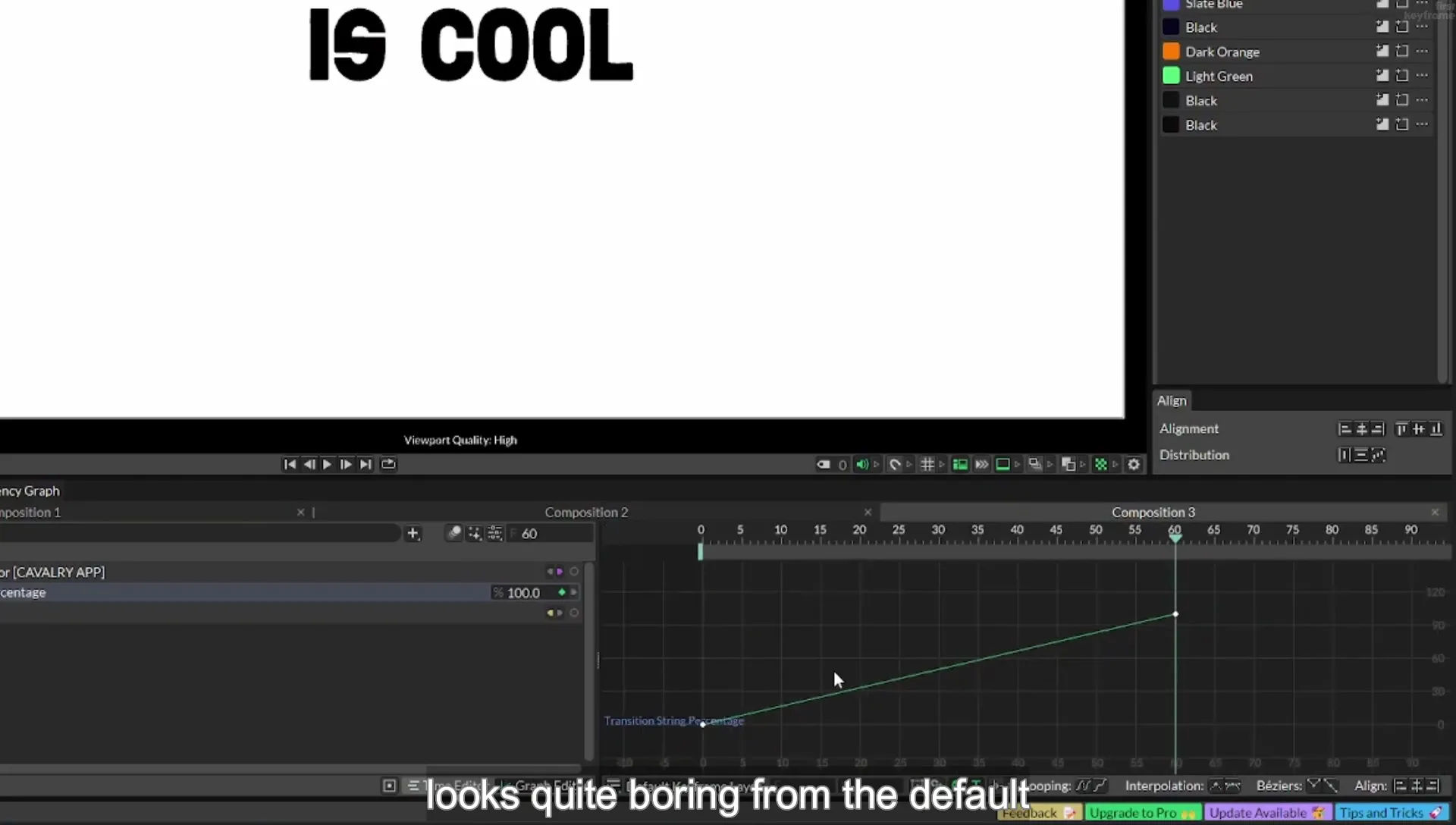The image size is (1456, 825).
Task: Click the plus button to add layer
Action: coord(413,534)
